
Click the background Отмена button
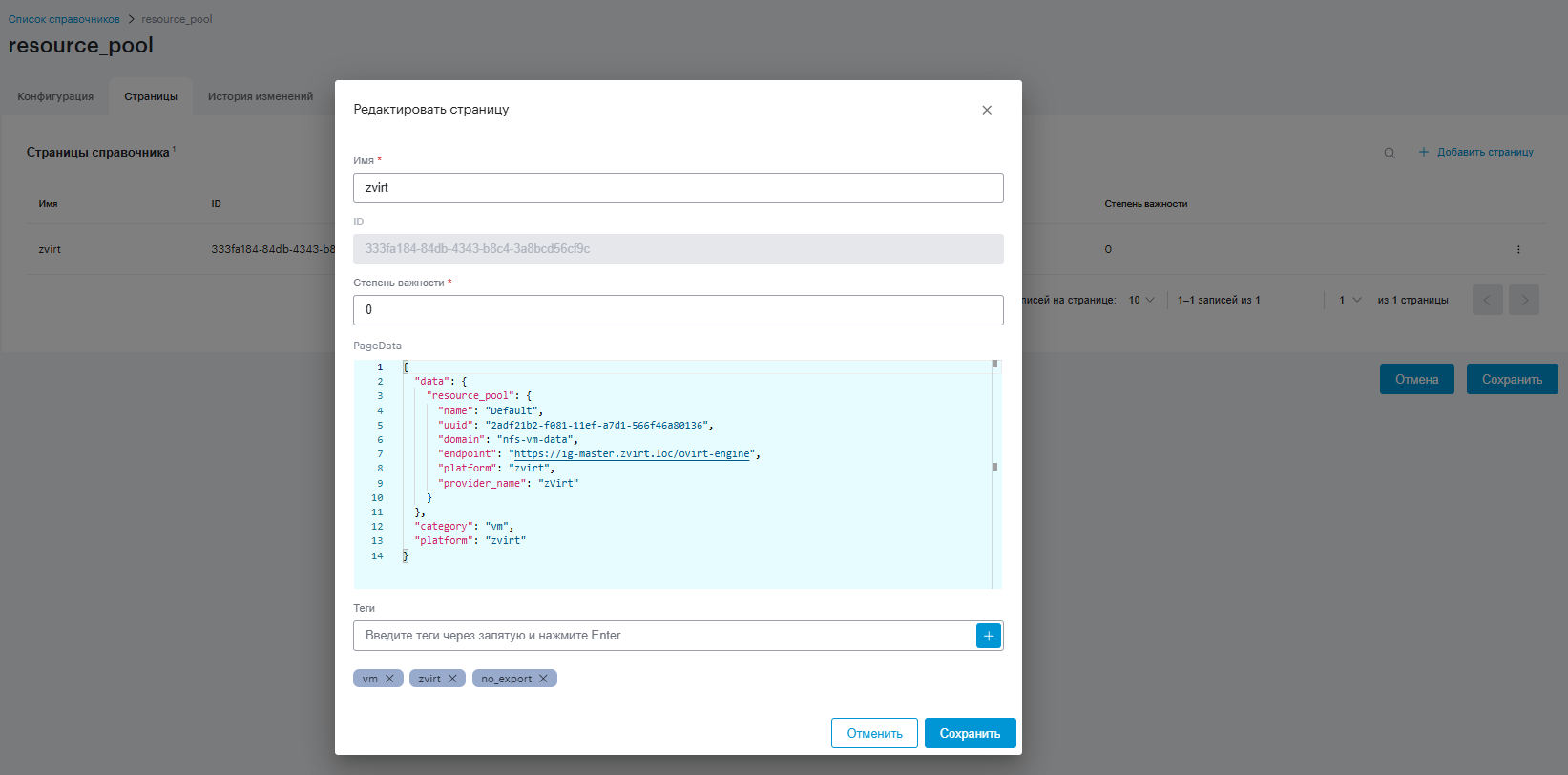pos(1416,379)
